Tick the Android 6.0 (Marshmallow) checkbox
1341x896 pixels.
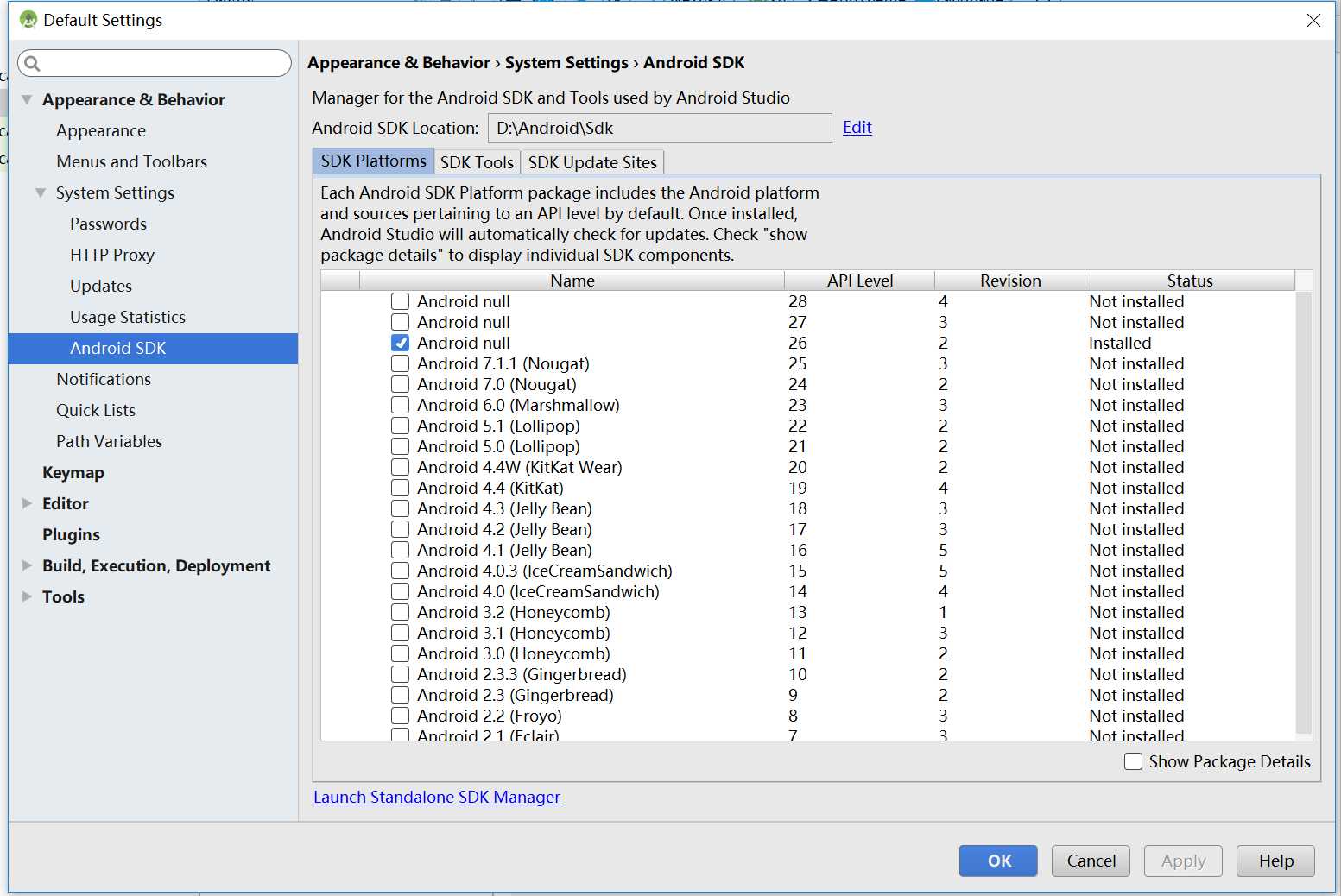(x=400, y=405)
